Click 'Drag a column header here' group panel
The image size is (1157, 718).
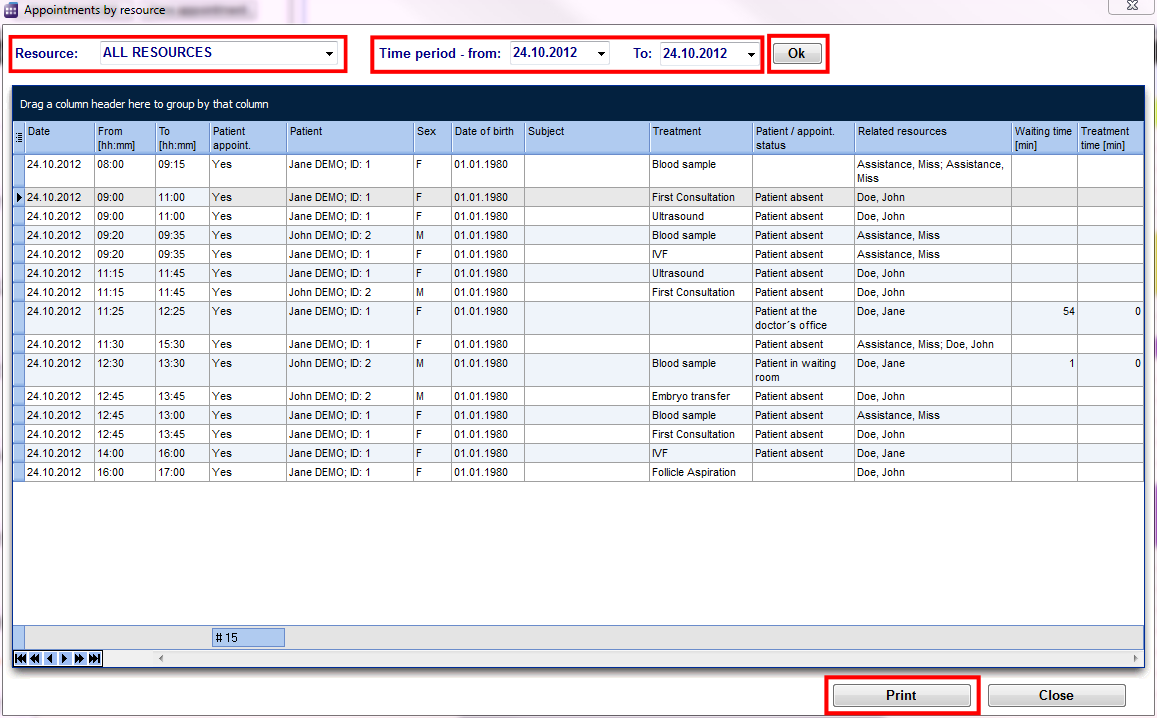[578, 104]
